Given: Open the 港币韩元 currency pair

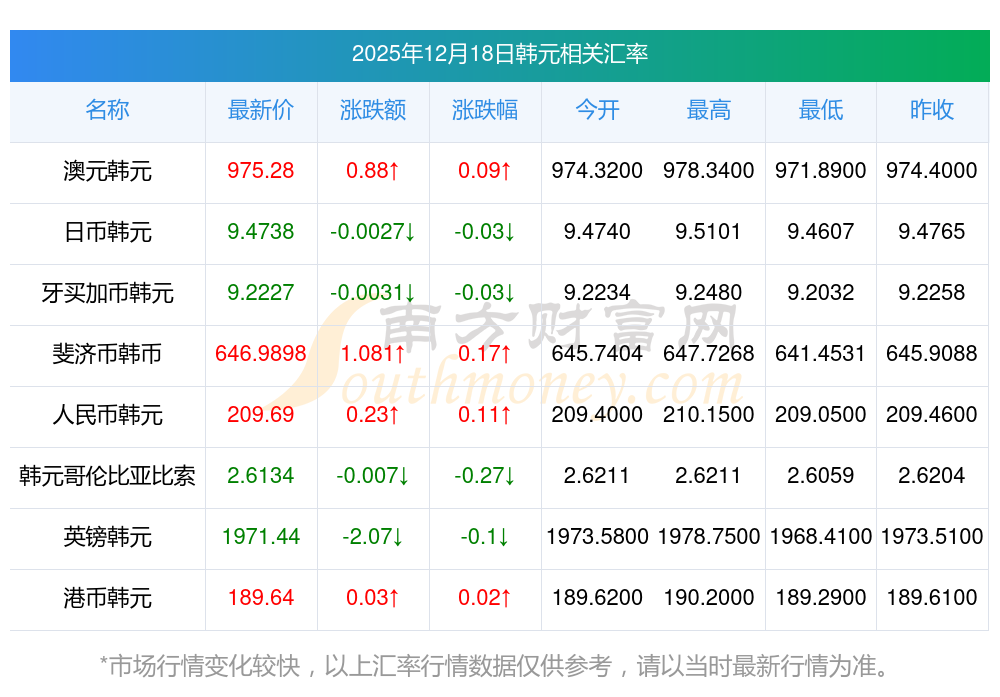Looking at the screenshot, I should coord(107,598).
